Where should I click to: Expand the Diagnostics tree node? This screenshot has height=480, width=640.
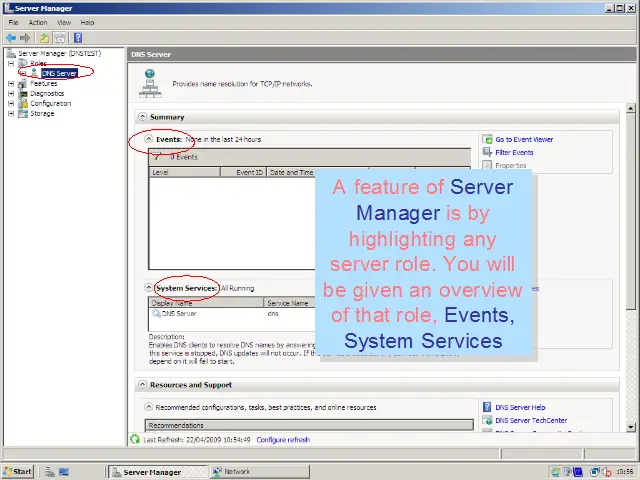(11, 93)
